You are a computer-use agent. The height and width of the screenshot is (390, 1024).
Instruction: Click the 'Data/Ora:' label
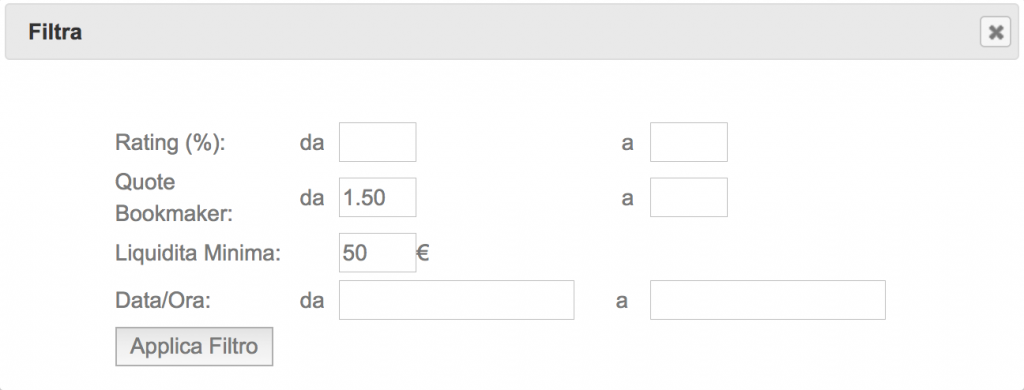(x=163, y=301)
